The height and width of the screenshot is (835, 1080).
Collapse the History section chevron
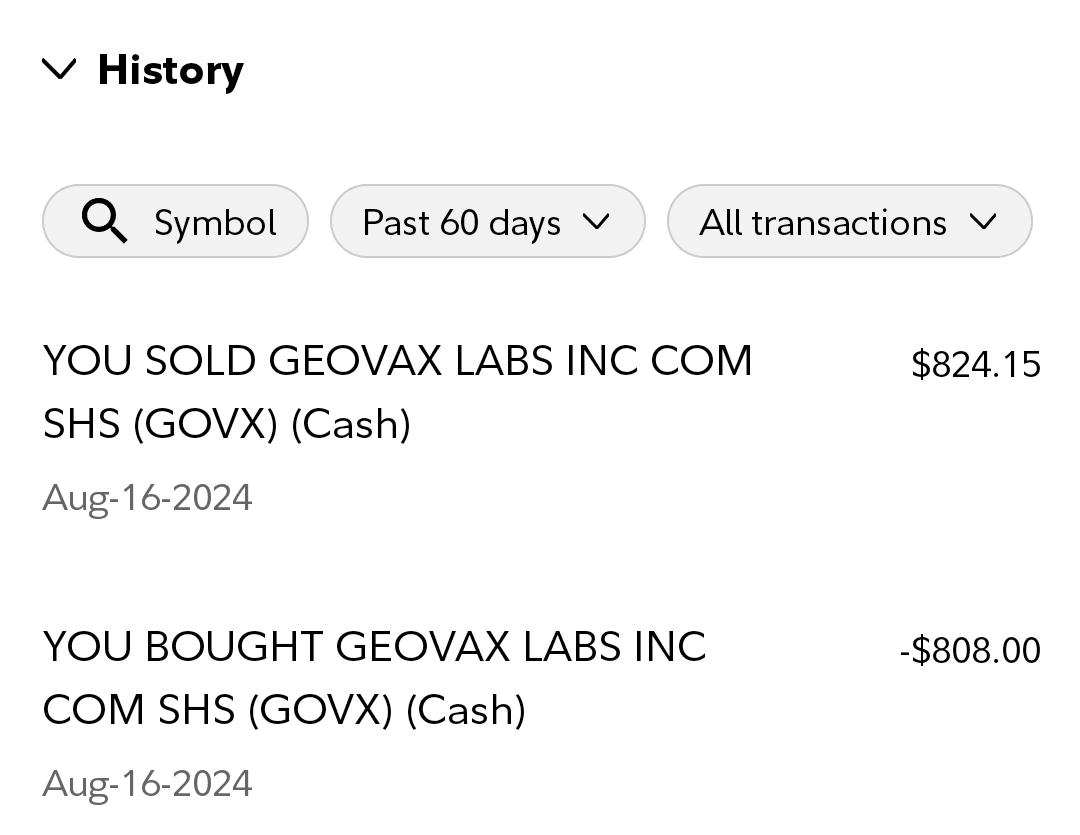pos(60,70)
